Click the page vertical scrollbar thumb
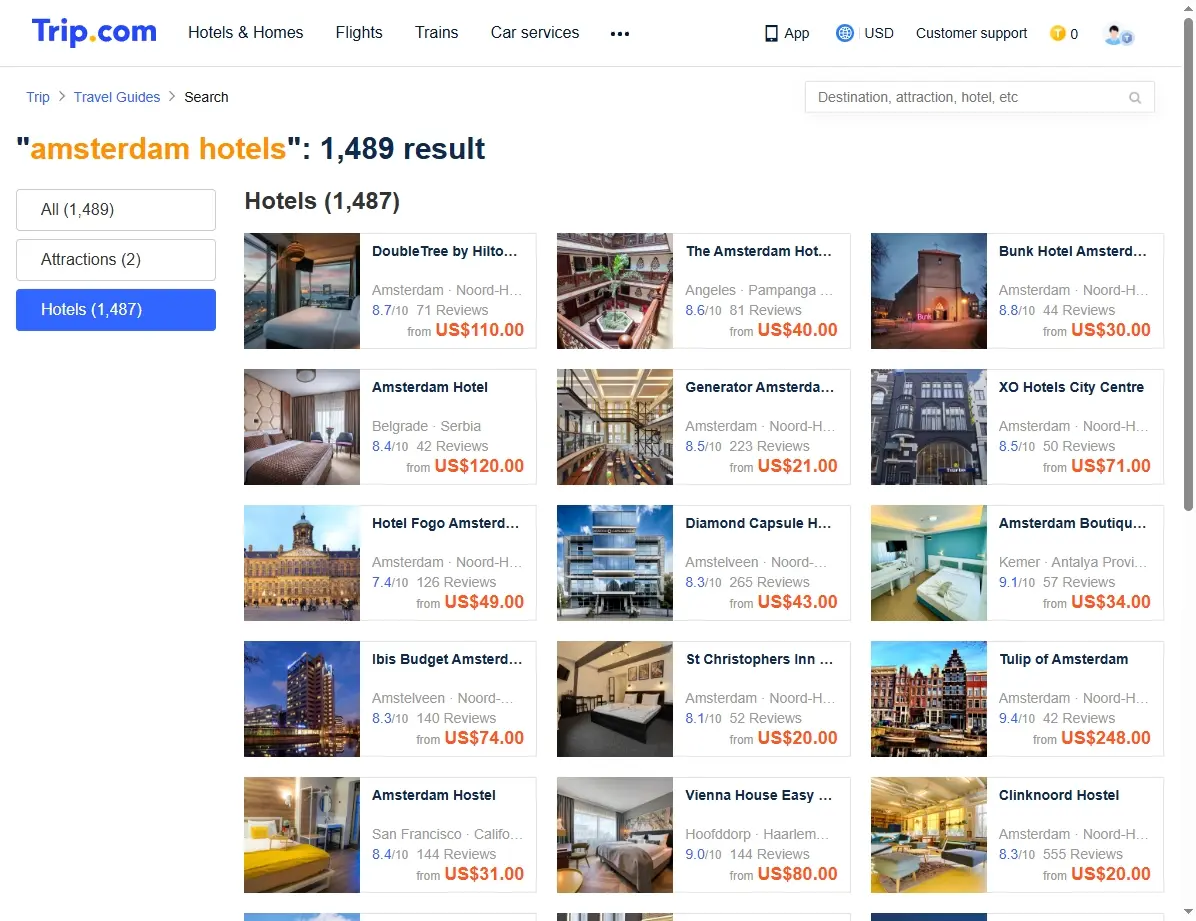 coord(1188,263)
